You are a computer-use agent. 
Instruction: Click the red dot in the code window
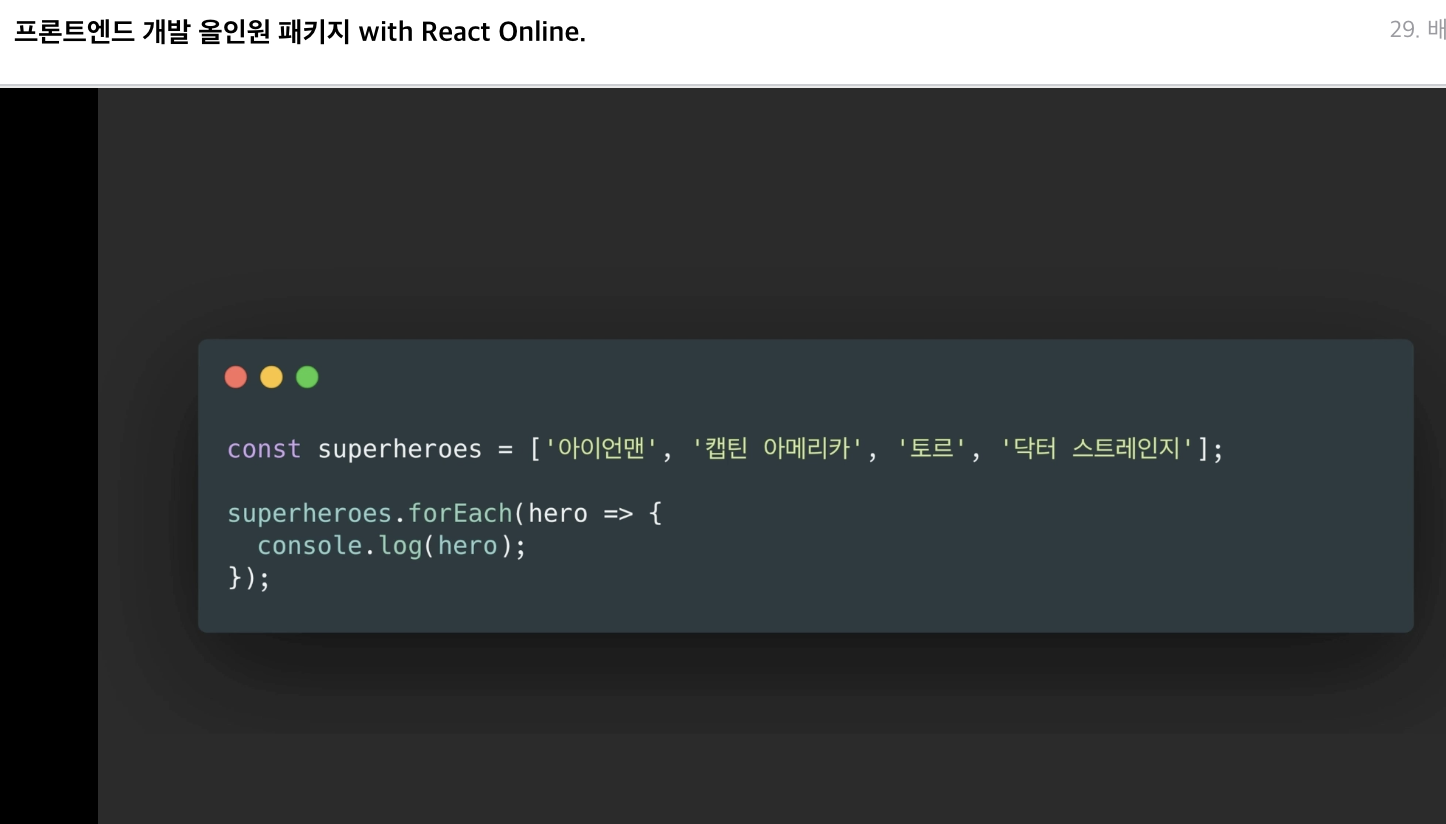click(x=236, y=377)
